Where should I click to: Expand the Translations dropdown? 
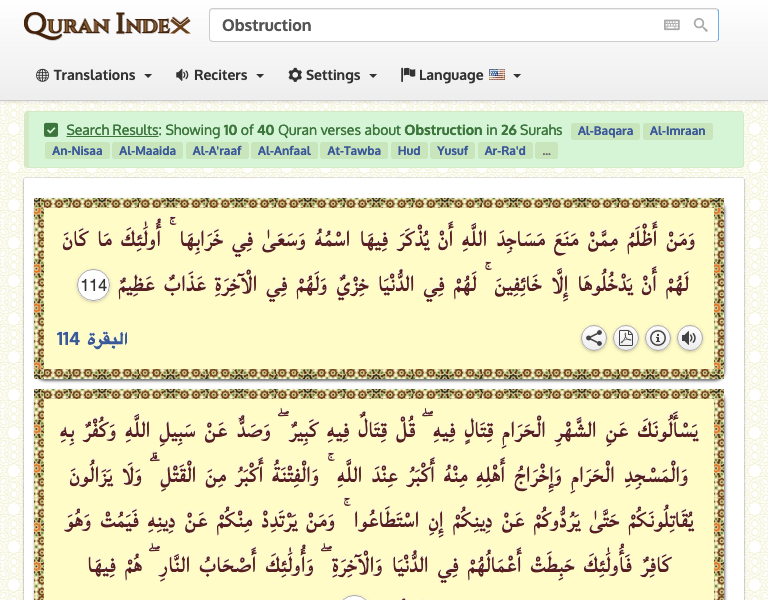pyautogui.click(x=94, y=75)
